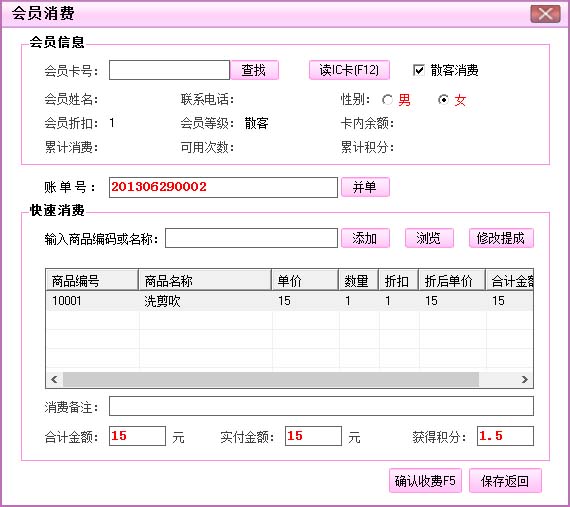Click the 散客 member level value
The image size is (570, 507).
(x=256, y=123)
